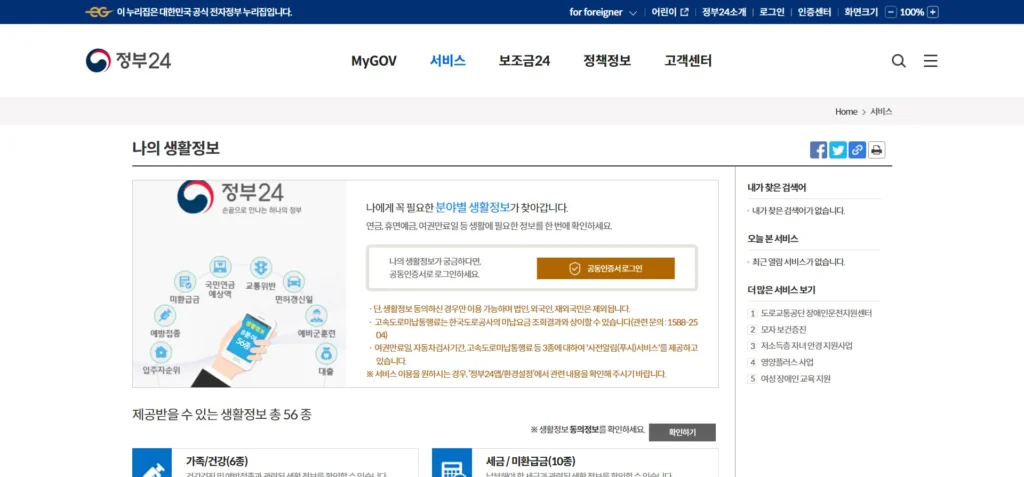
Task: Open the 보조금24 menu
Action: 524,61
